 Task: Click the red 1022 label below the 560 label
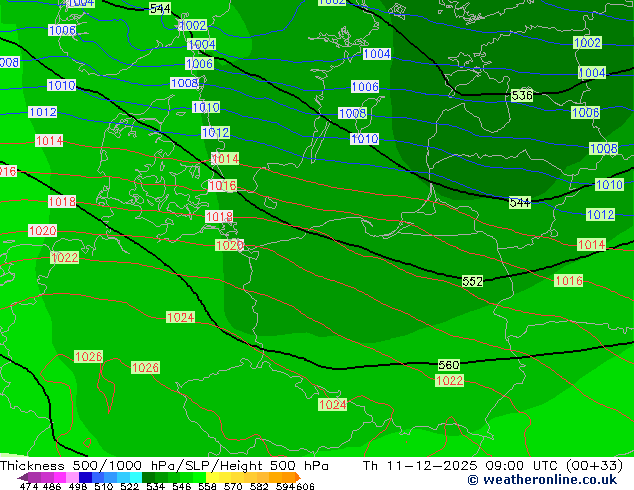[449, 380]
